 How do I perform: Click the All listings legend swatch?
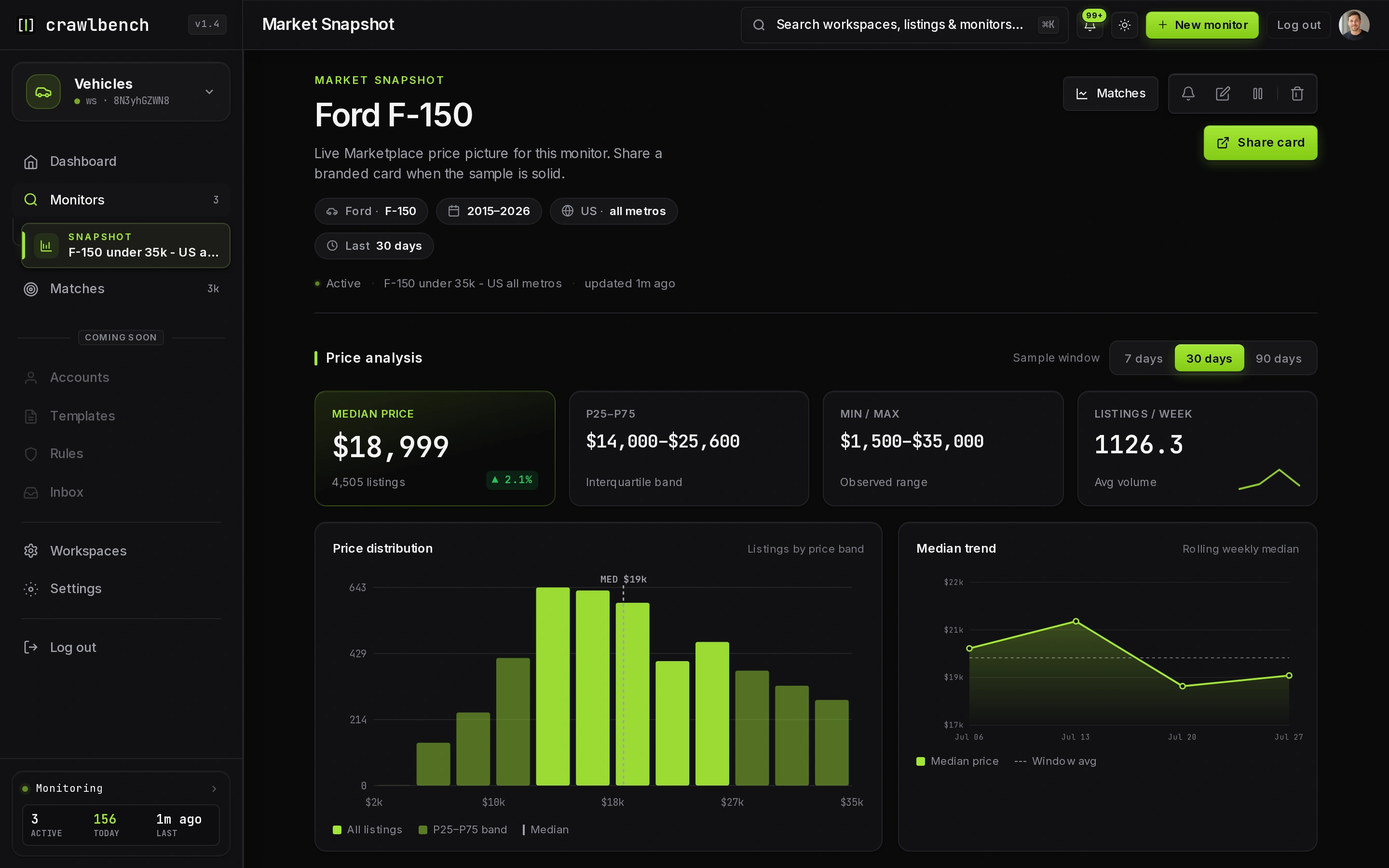coord(337,829)
